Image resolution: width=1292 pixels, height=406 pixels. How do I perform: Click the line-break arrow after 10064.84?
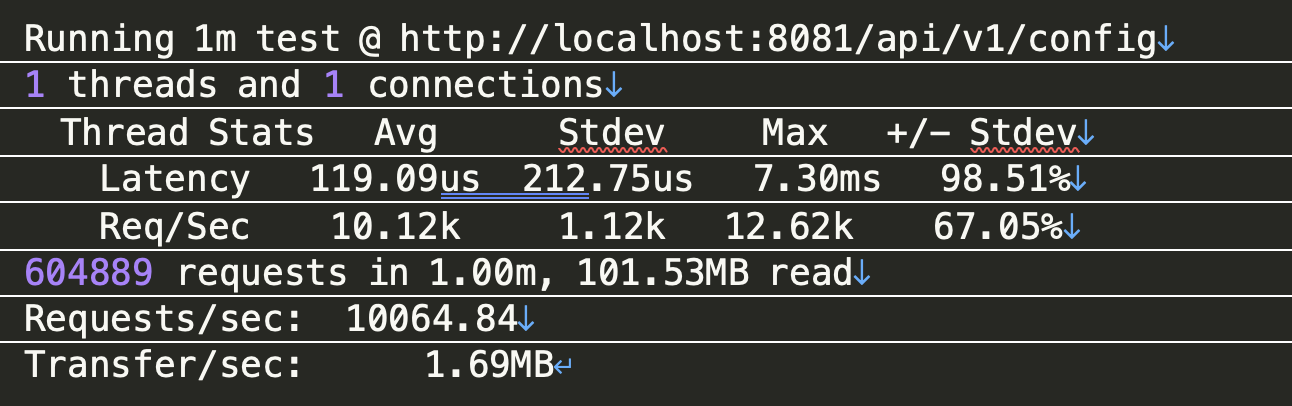527,321
